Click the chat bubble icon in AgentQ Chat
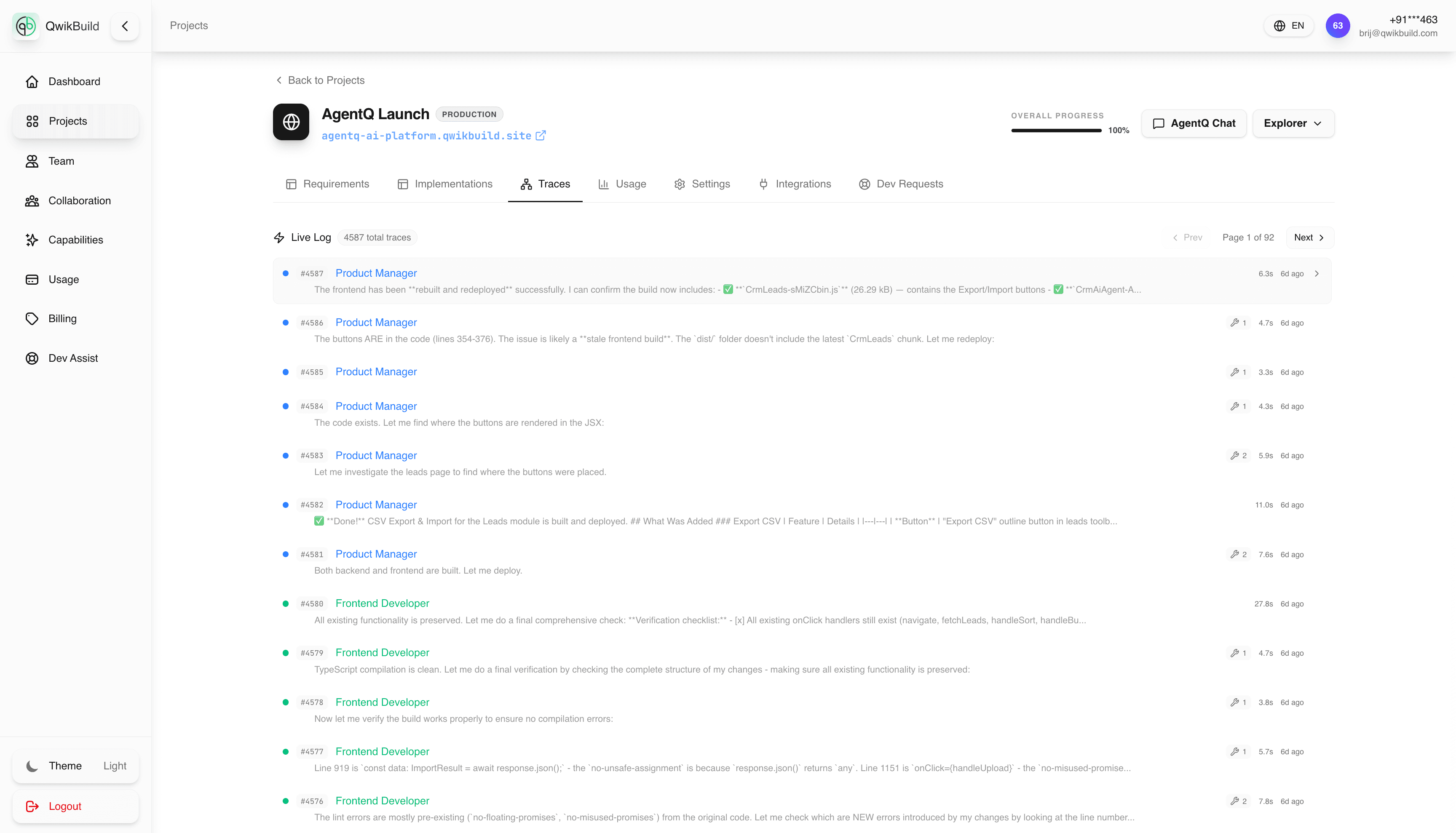 point(1159,123)
